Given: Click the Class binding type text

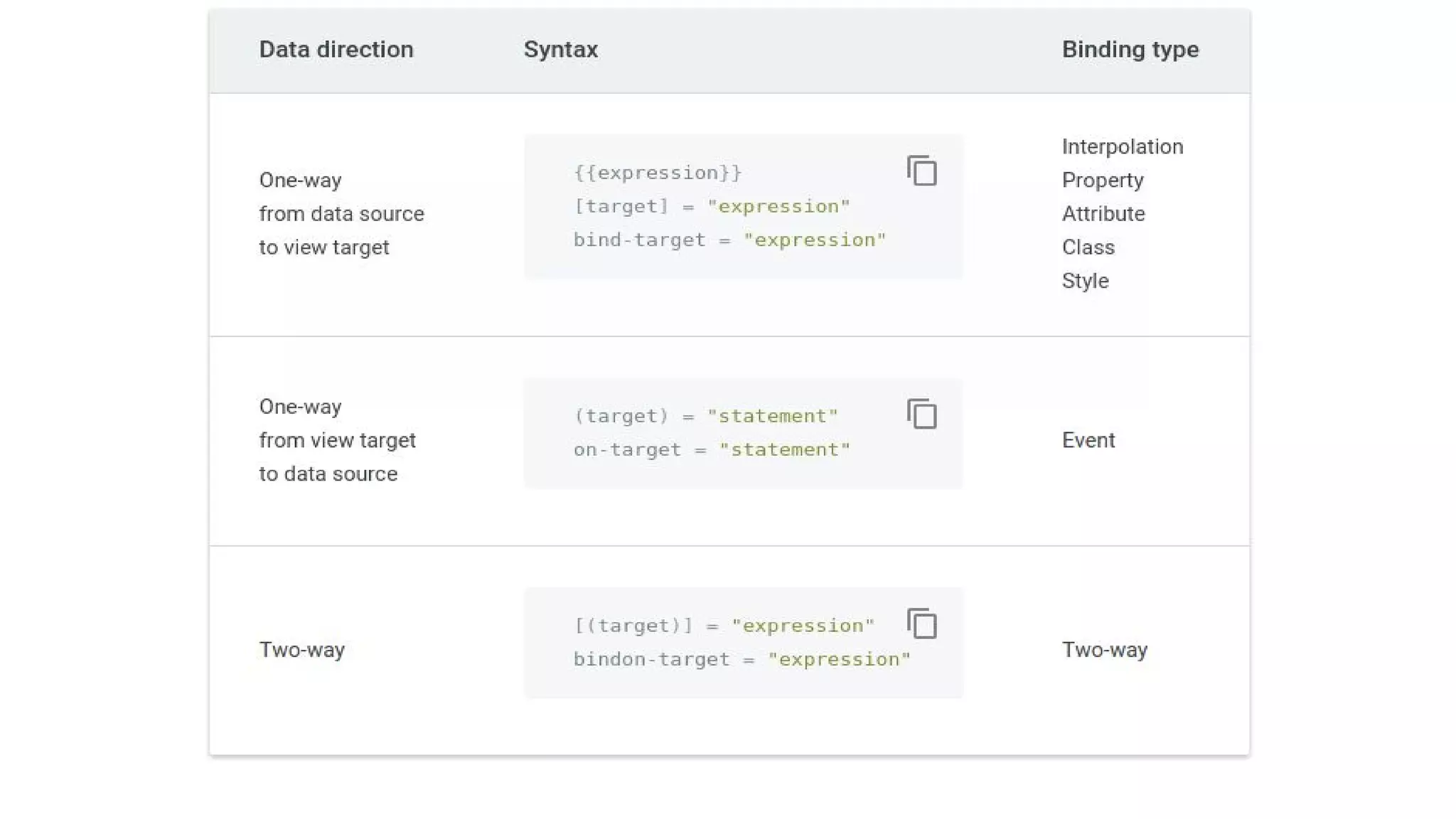Looking at the screenshot, I should [1088, 247].
